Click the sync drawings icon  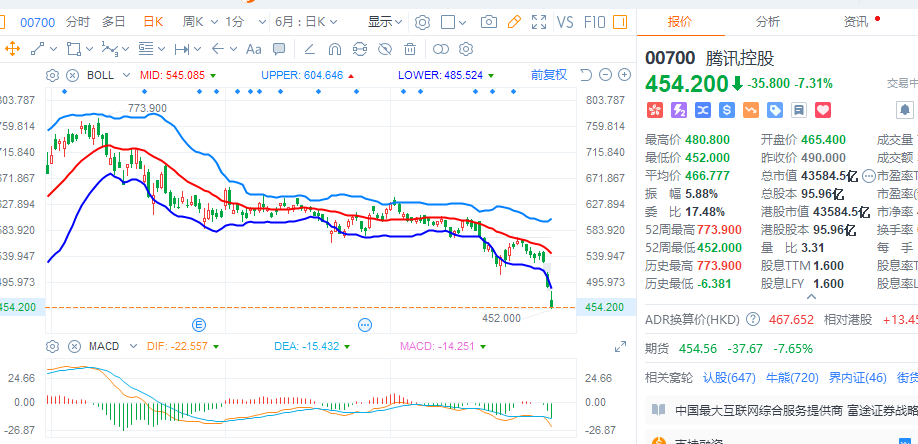point(360,49)
